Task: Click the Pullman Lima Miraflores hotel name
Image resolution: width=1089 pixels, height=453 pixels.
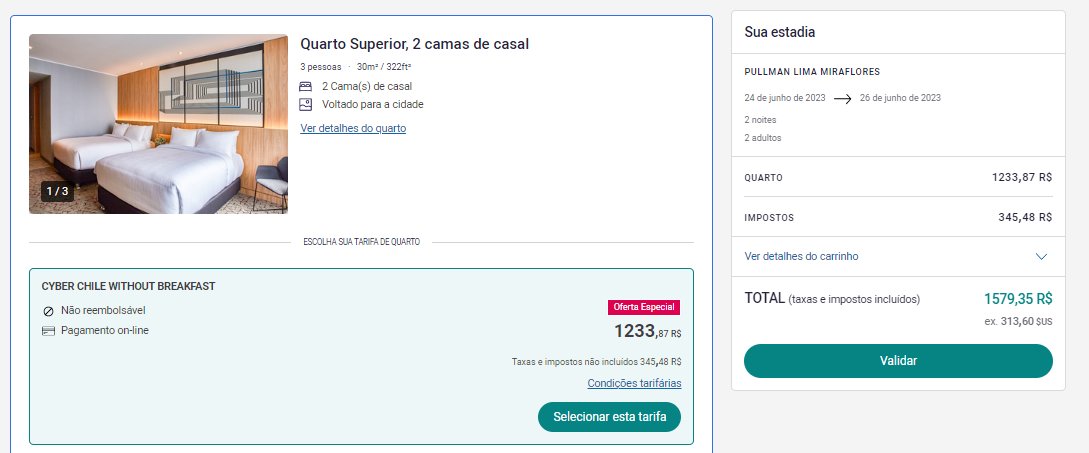Action: (x=812, y=72)
